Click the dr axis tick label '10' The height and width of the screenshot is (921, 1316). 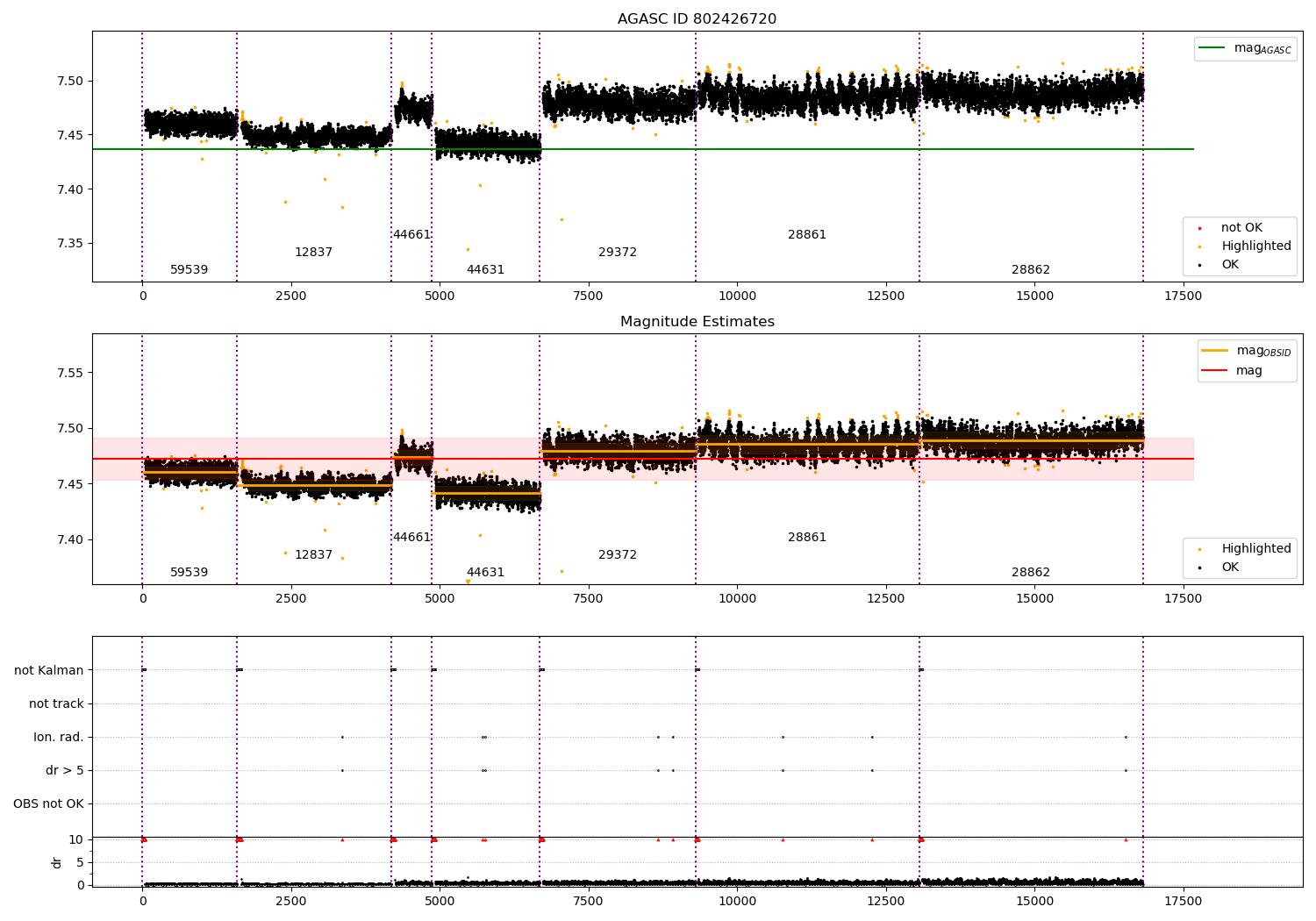[x=76, y=840]
